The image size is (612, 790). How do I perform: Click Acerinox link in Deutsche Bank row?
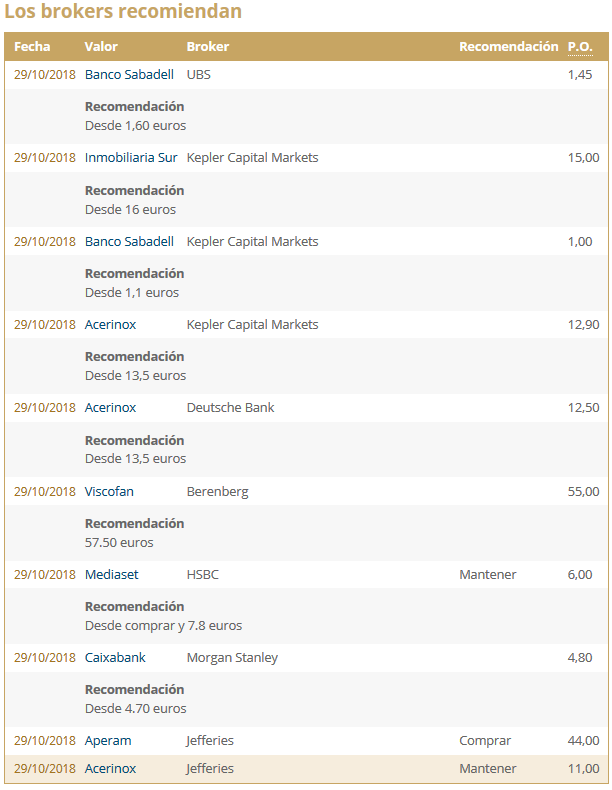(110, 408)
